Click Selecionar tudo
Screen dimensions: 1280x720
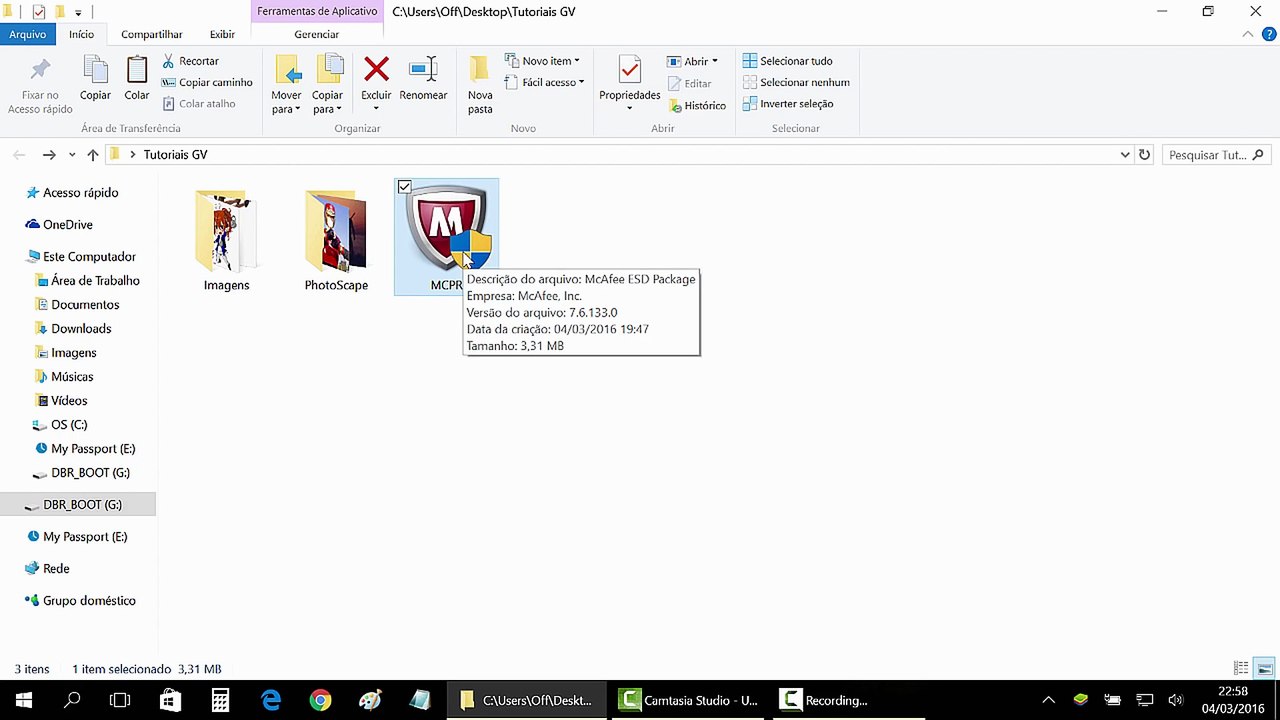[x=787, y=61]
